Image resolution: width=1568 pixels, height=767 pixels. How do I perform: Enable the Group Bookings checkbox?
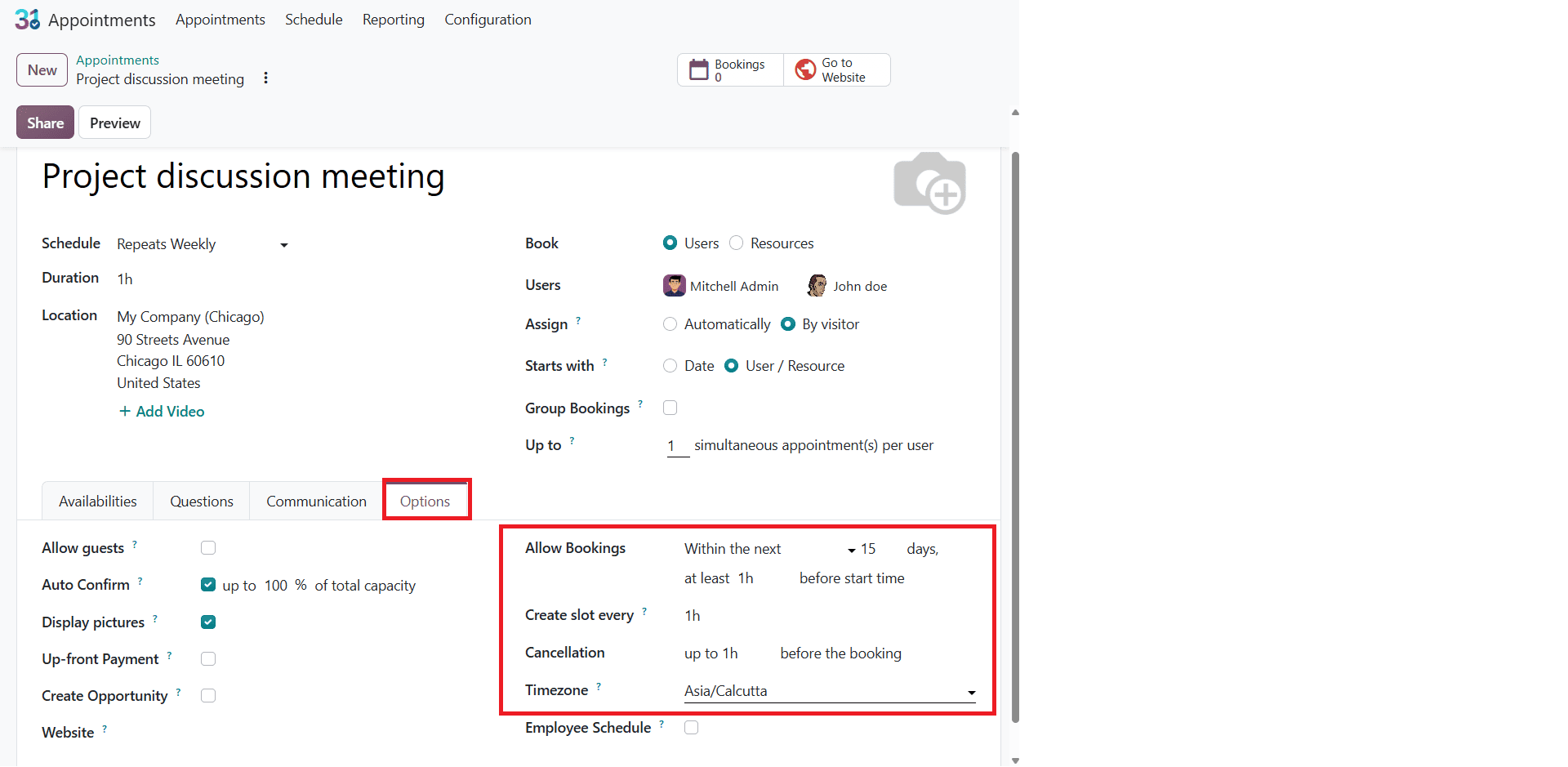tap(670, 408)
